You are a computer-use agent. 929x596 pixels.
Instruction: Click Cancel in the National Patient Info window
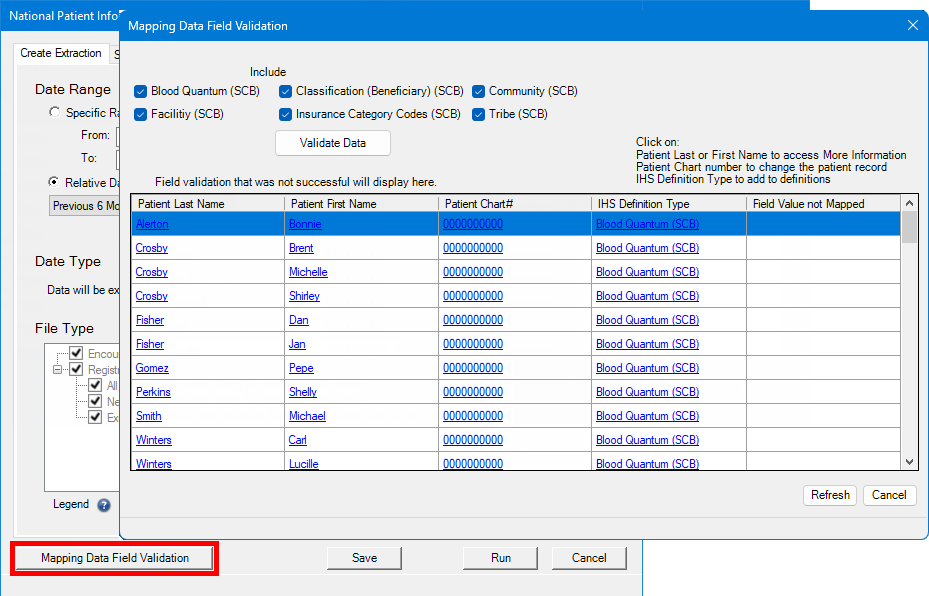click(589, 558)
